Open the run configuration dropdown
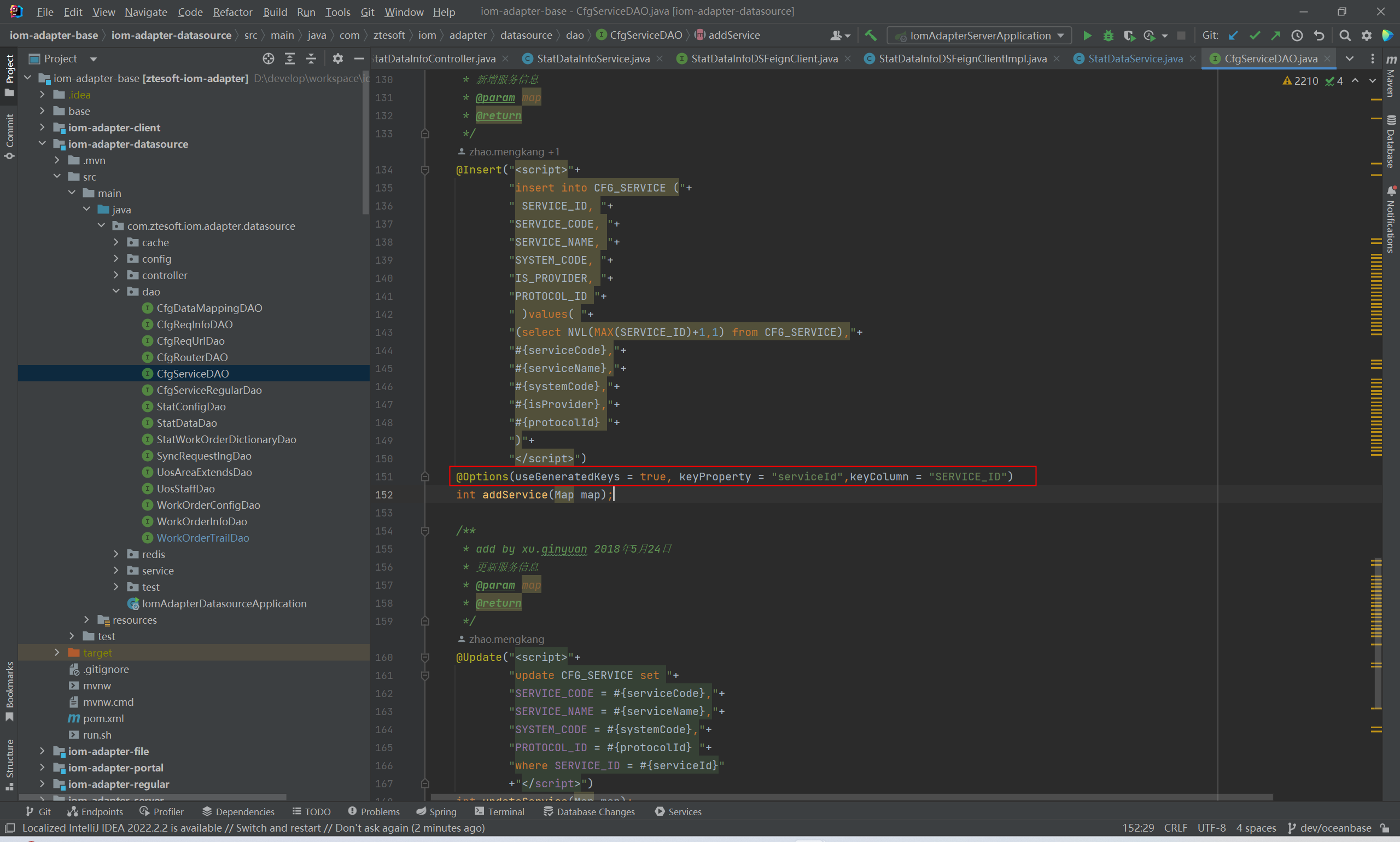 (979, 35)
